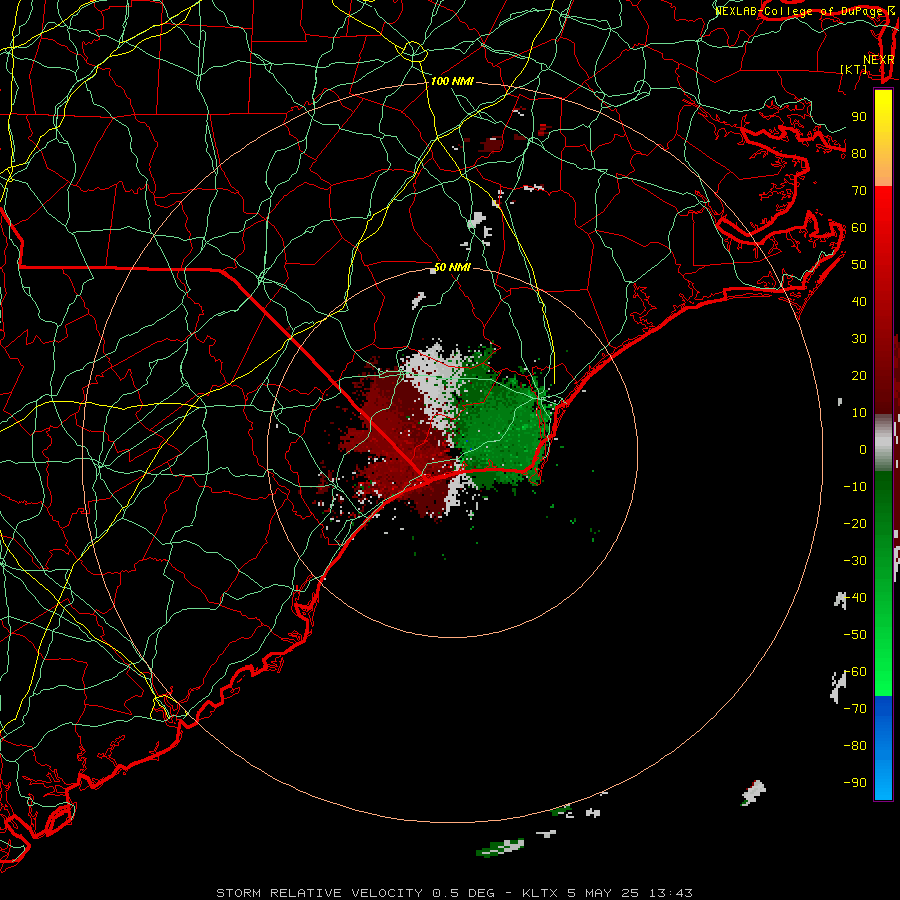Click the gray zero-velocity segment of color bar
Image resolution: width=900 pixels, height=900 pixels.
[883, 443]
